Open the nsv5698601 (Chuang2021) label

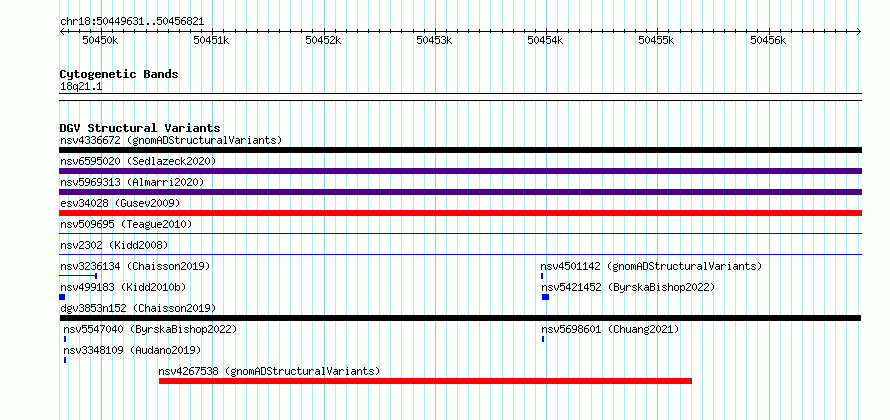click(610, 329)
